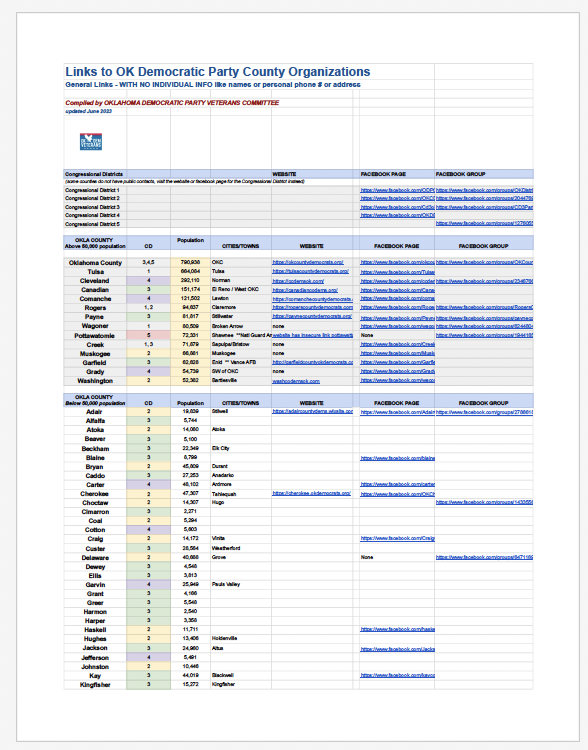Open Adair county website link

point(312,411)
